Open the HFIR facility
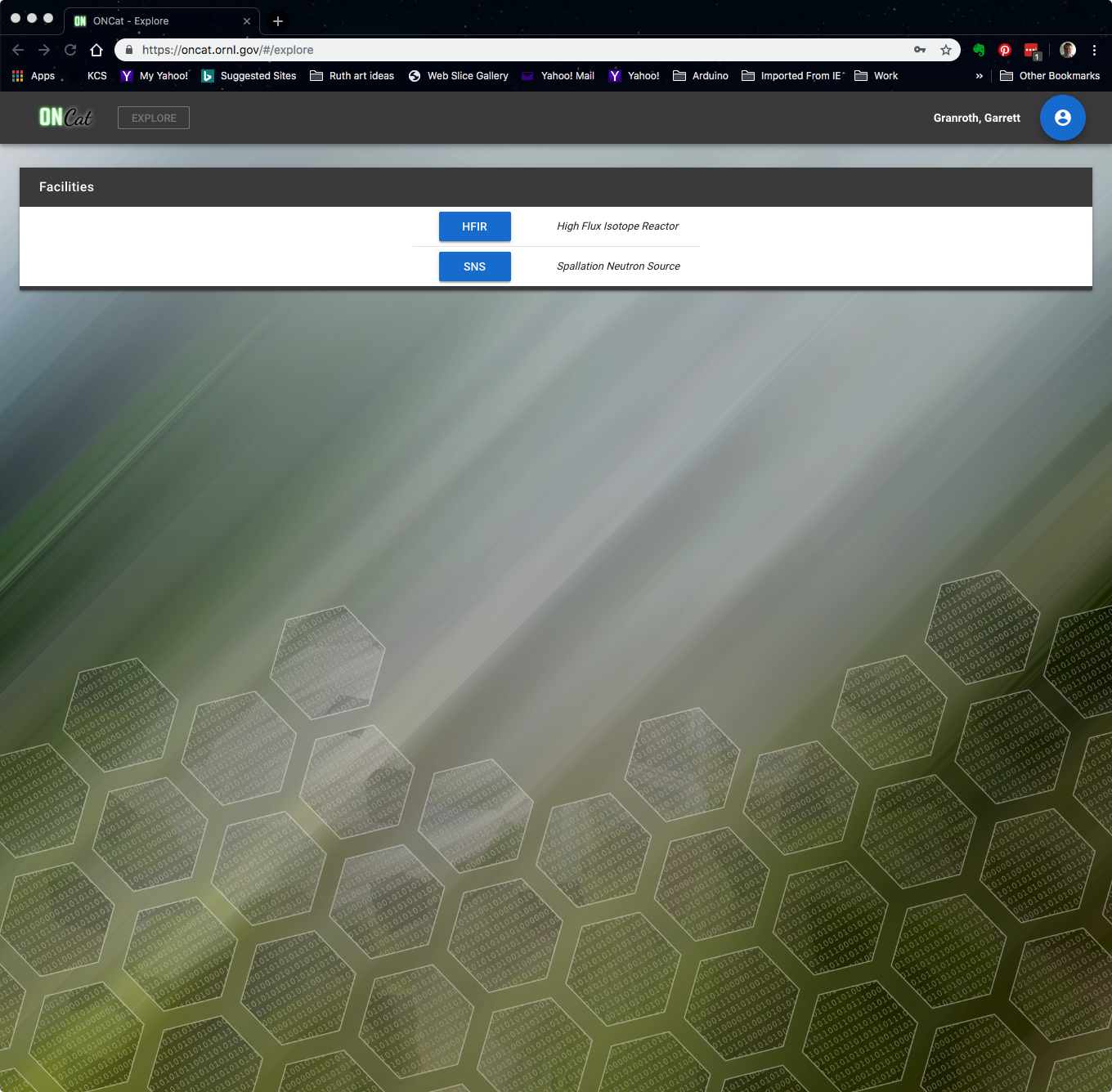The image size is (1112, 1092). tap(474, 226)
